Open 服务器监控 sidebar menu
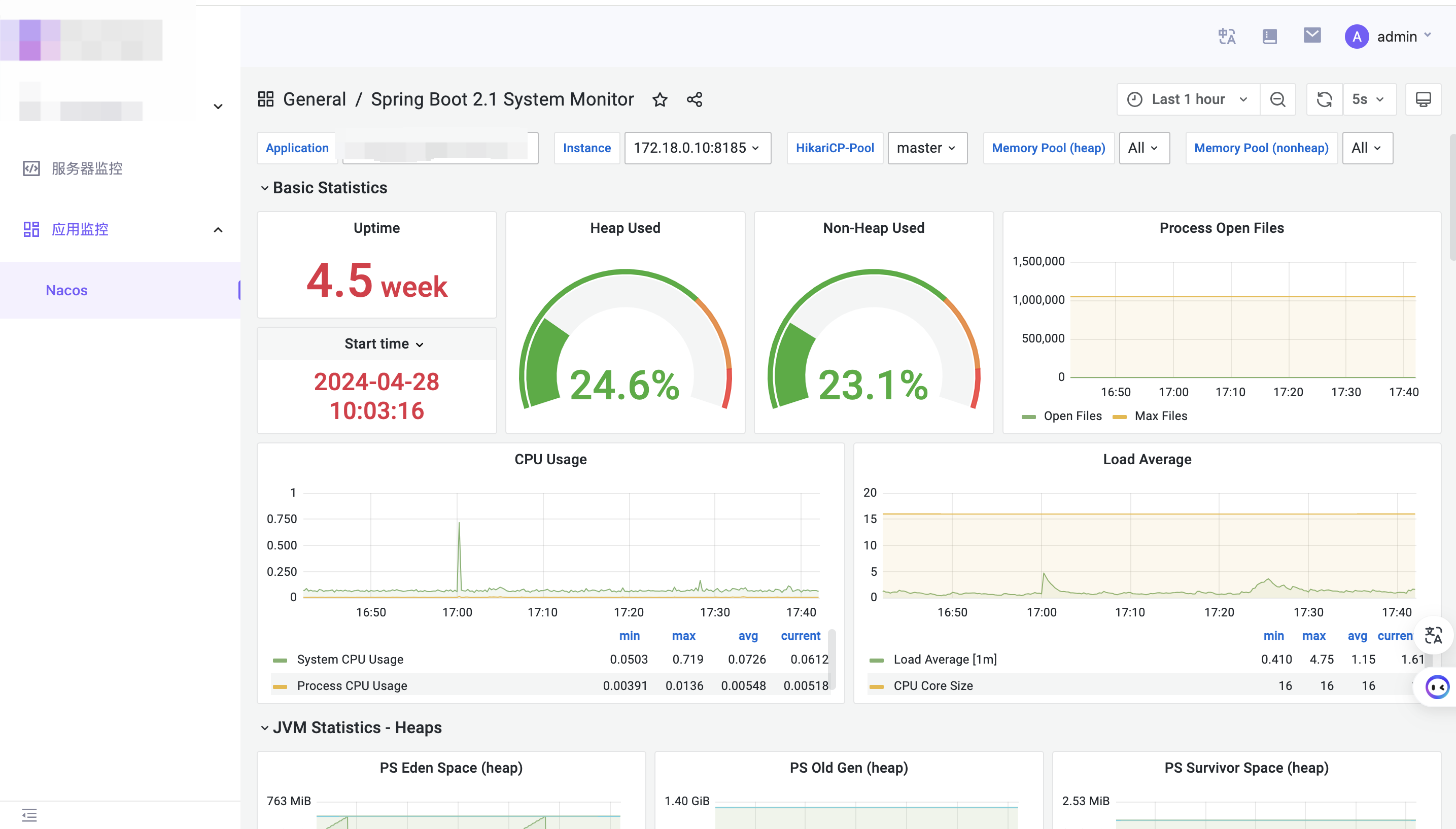This screenshot has width=1456, height=829. click(120, 168)
